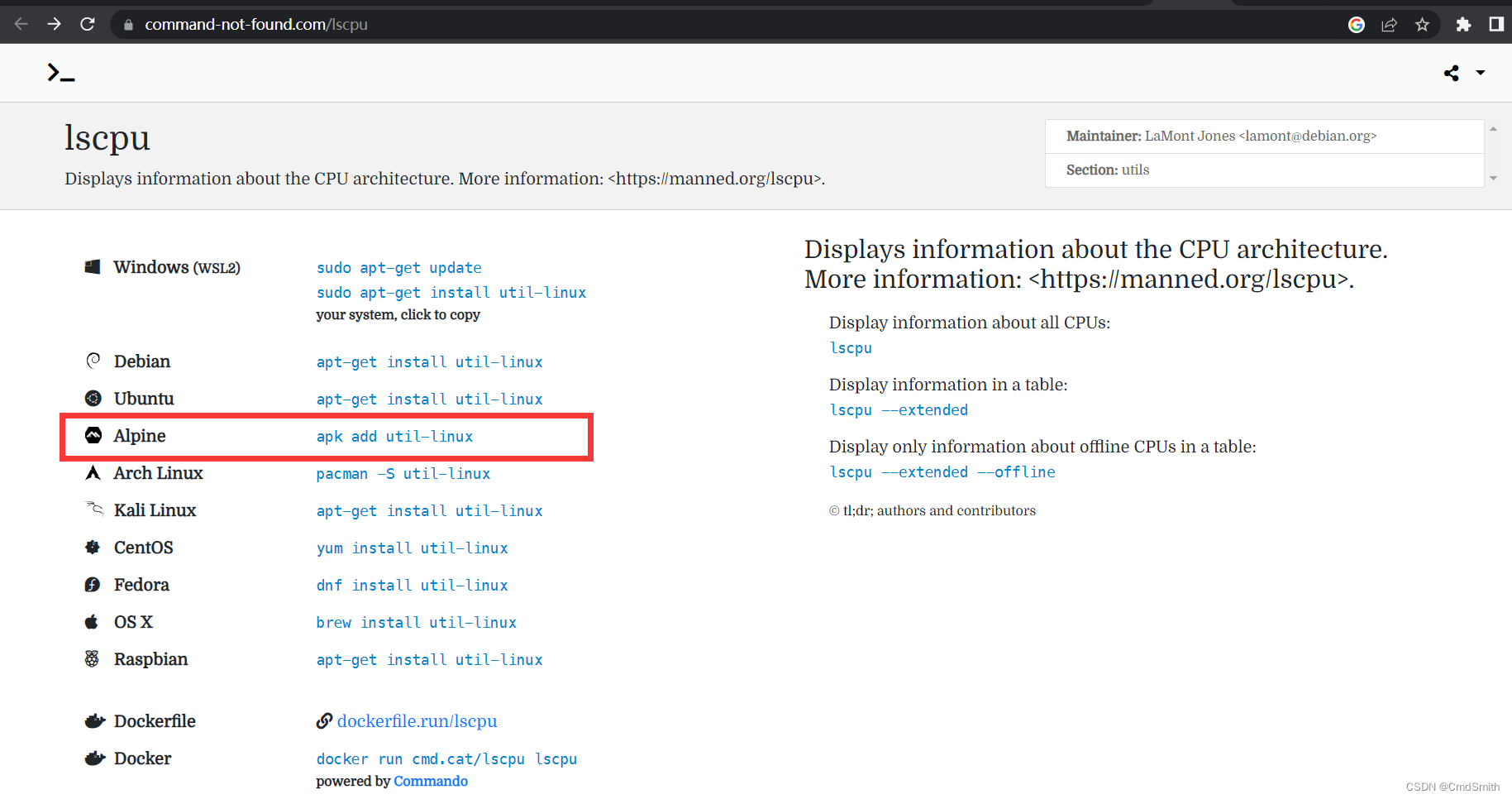The width and height of the screenshot is (1512, 799).
Task: Copy the Raspbian apt-get install command
Action: pos(429,660)
